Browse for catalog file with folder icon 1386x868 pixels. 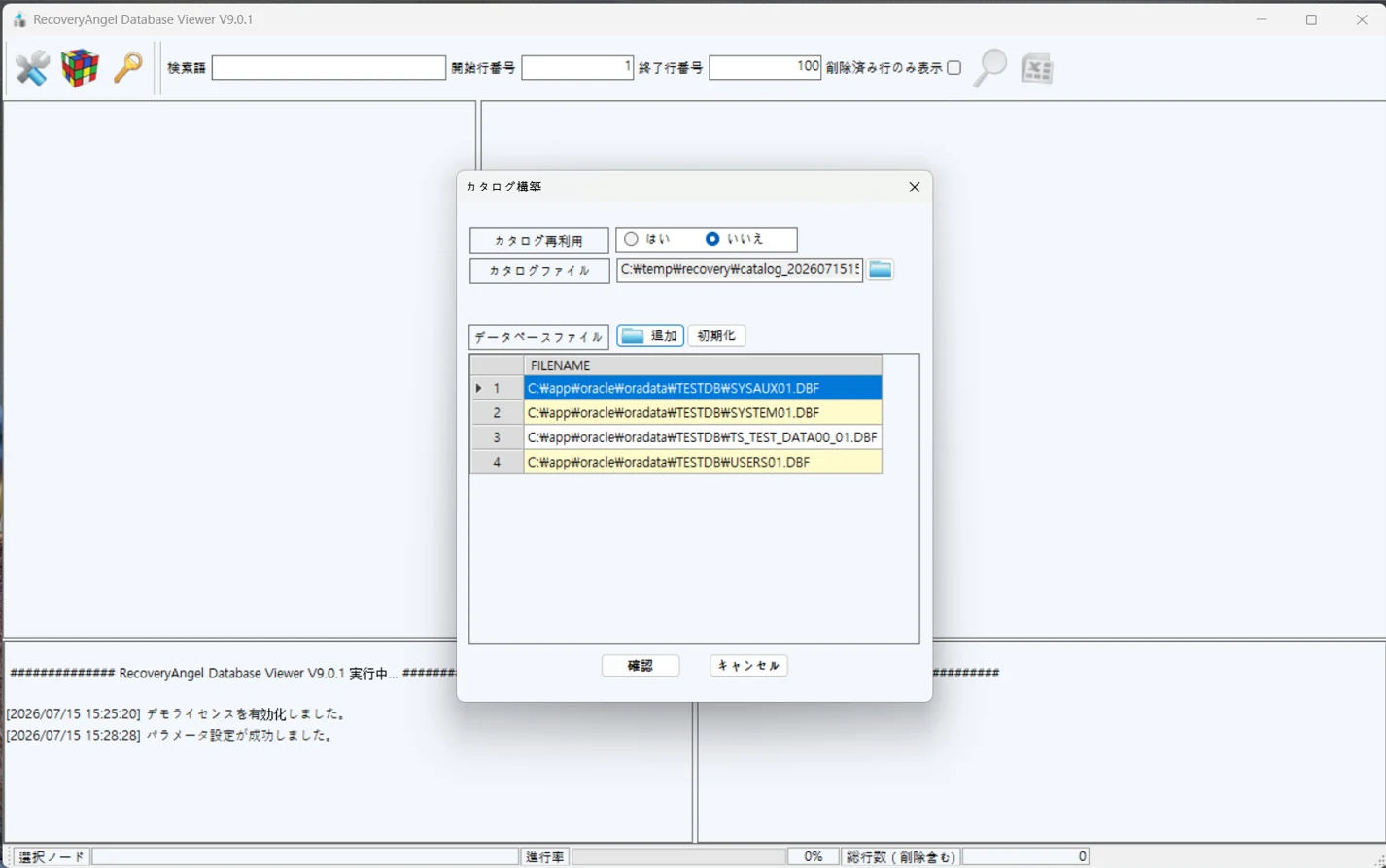pos(881,270)
